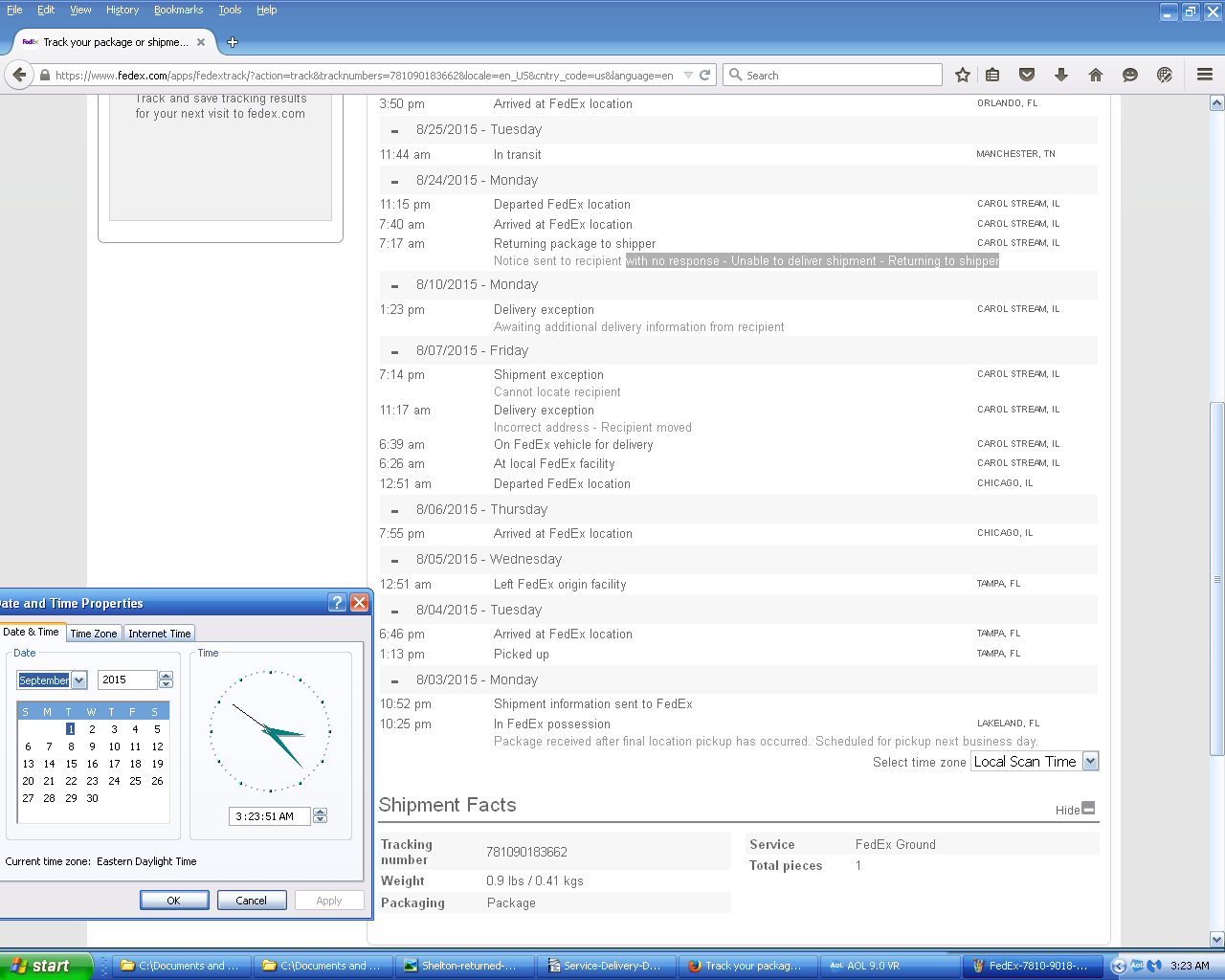1225x980 pixels.
Task: Switch to the Time Zone tab
Action: click(x=94, y=634)
